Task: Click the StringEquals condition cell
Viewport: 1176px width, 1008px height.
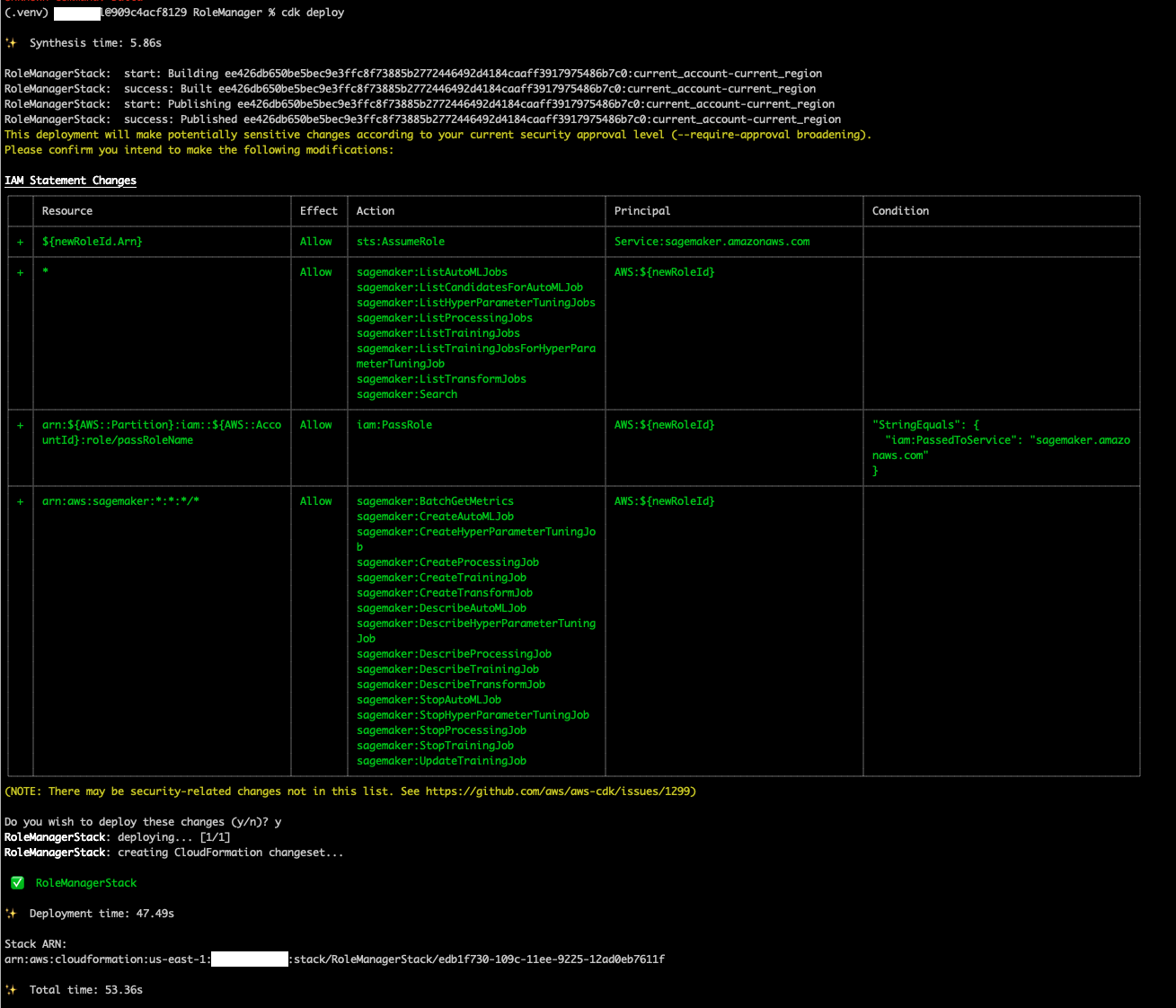Action: tap(1002, 447)
